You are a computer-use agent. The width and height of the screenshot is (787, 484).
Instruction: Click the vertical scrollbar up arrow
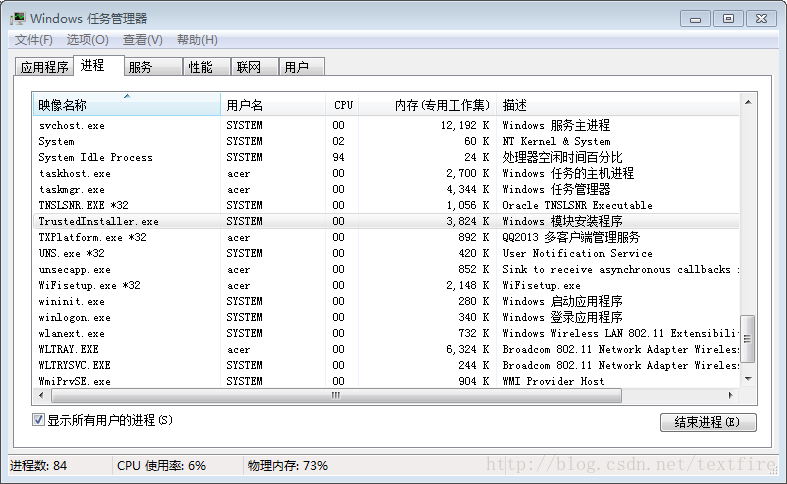[x=748, y=102]
